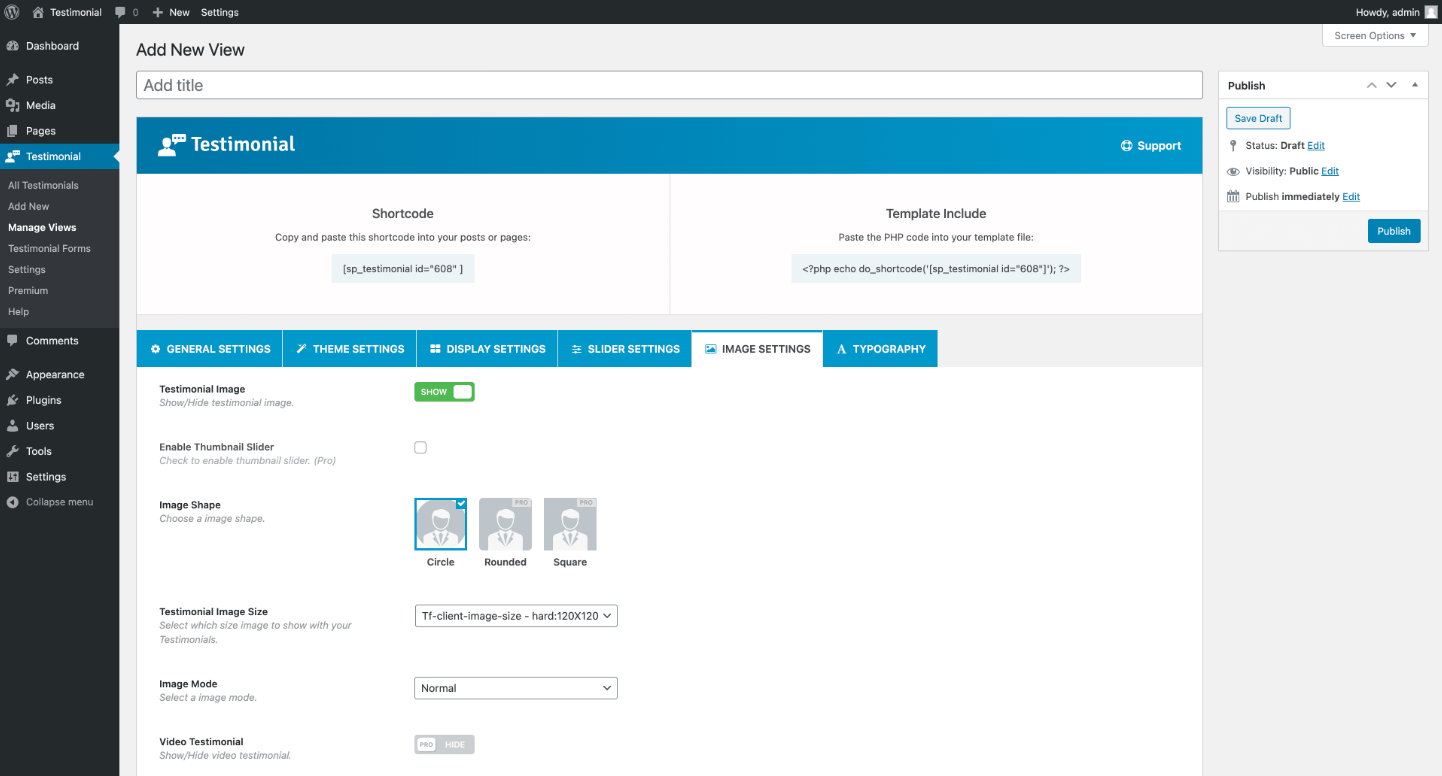Move Publish box down
1442x776 pixels.
tap(1391, 86)
